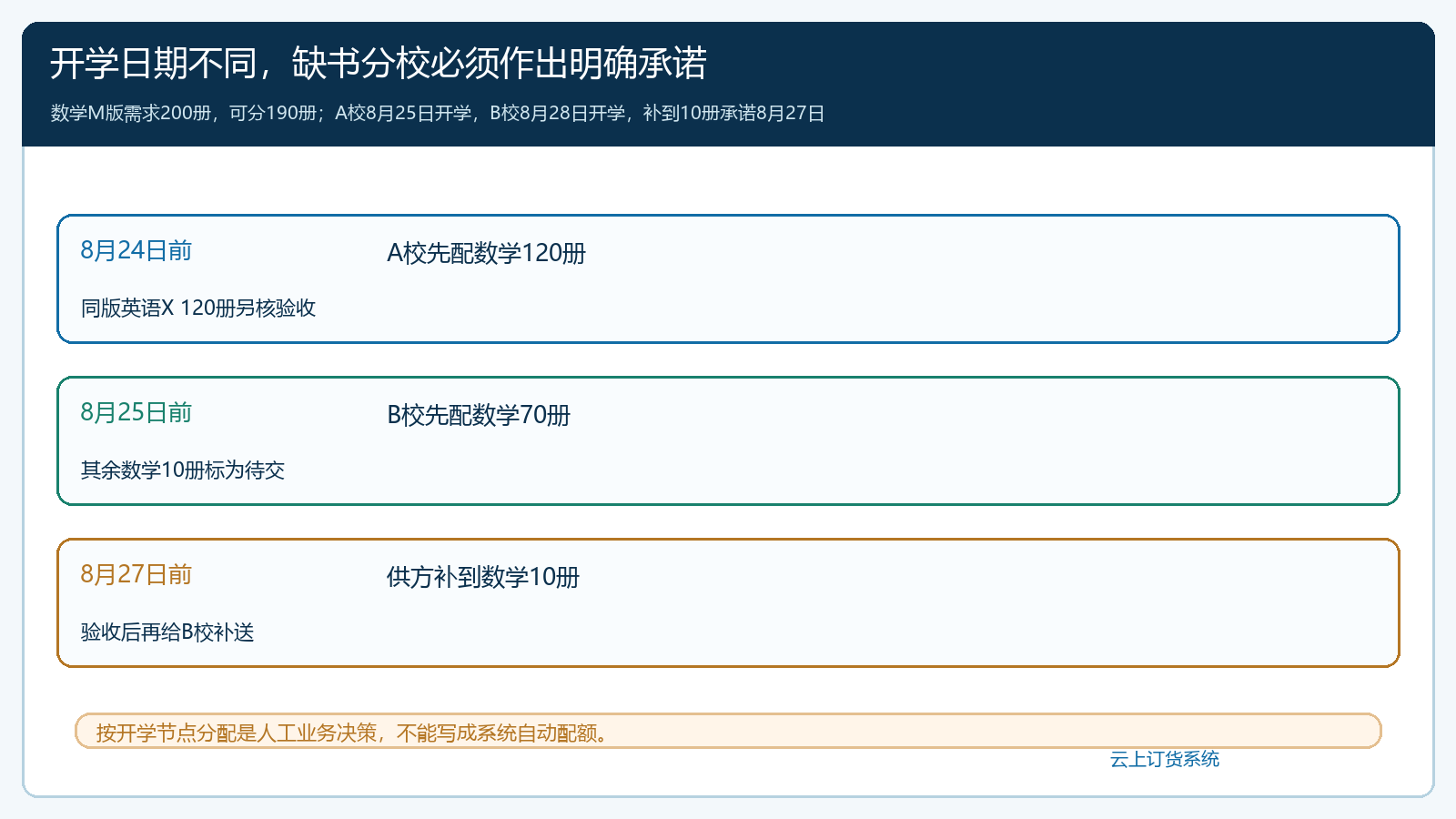Select the heading 供方补到数学10册
This screenshot has width=1456, height=819.
coord(483,577)
